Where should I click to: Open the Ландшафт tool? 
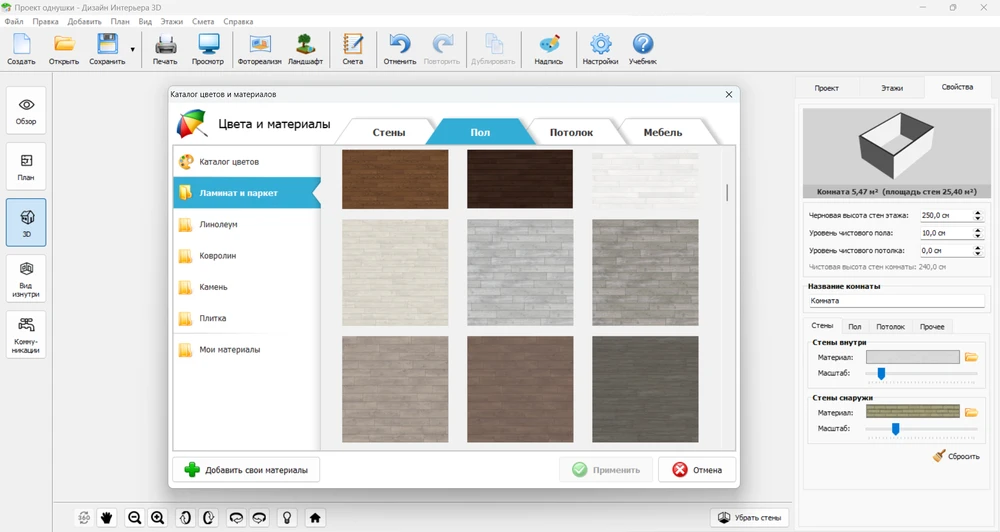pyautogui.click(x=305, y=47)
